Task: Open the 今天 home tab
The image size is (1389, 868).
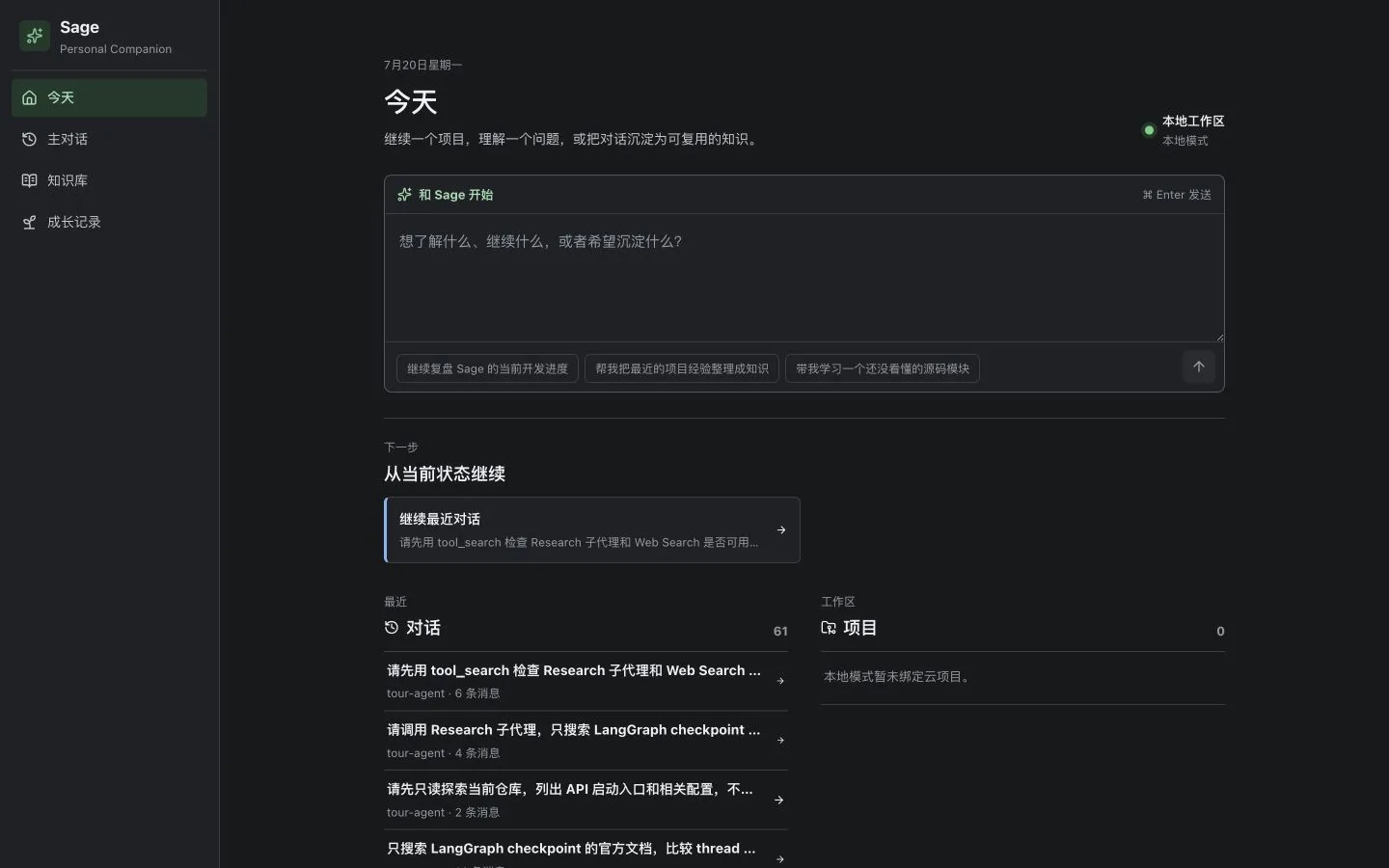Action: click(109, 97)
